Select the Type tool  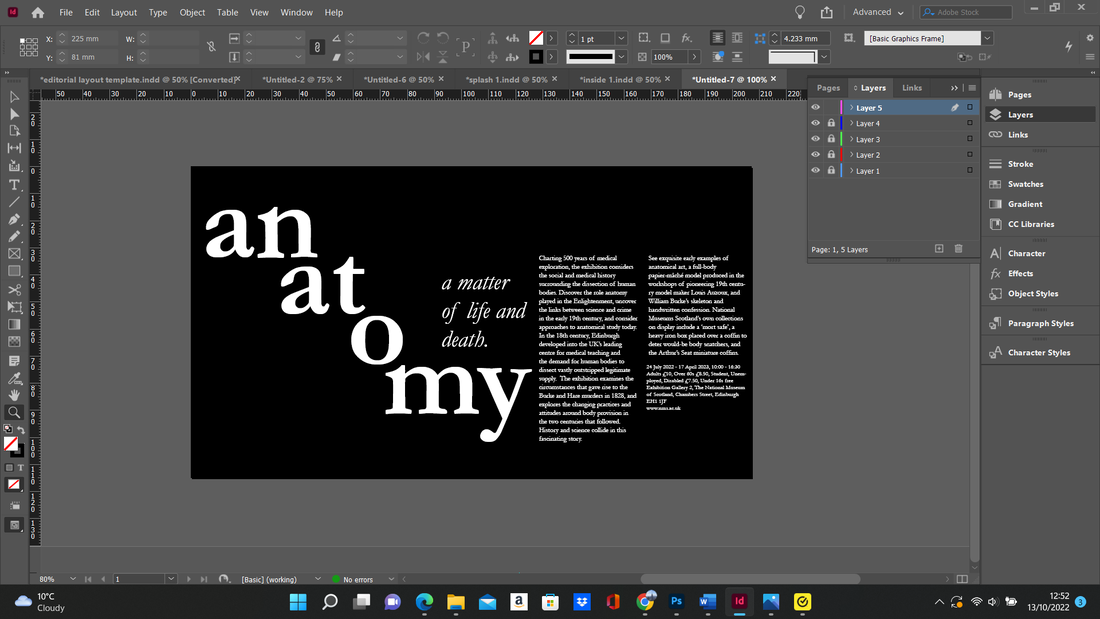coord(14,185)
